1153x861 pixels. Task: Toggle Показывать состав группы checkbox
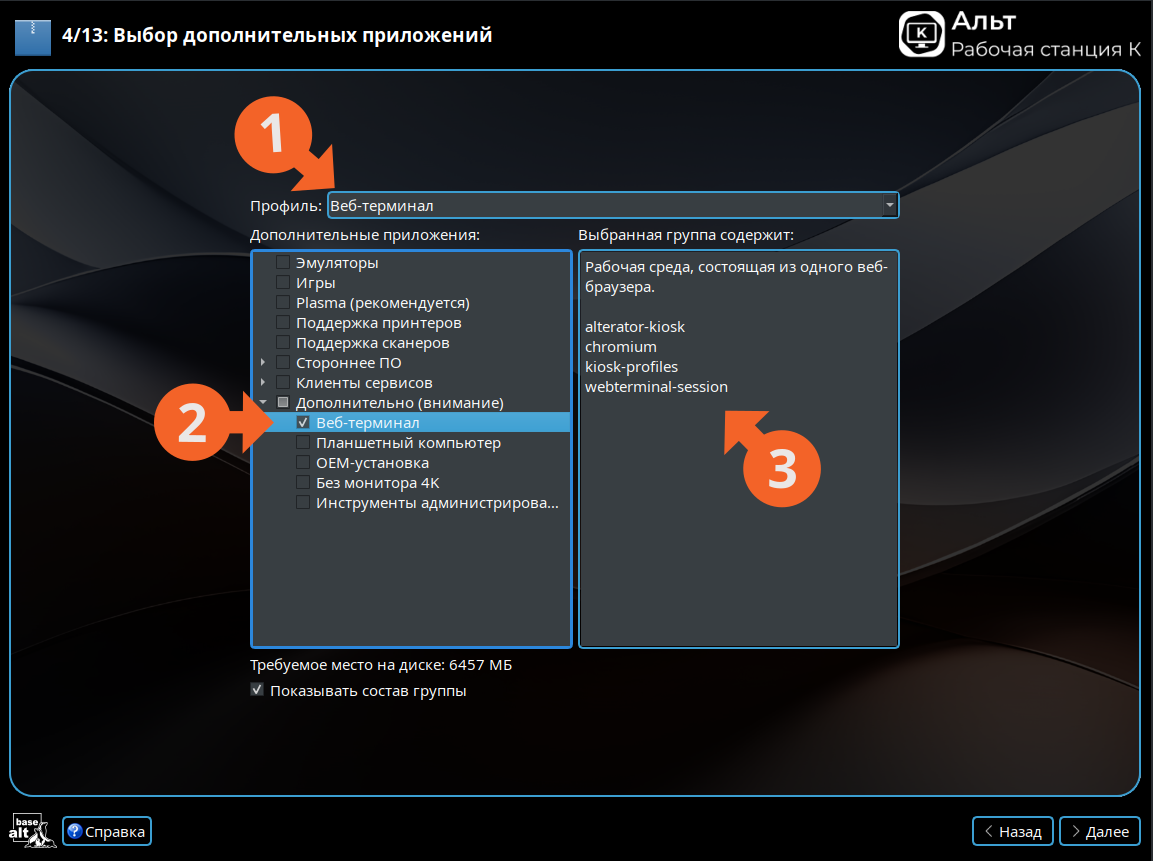(258, 690)
